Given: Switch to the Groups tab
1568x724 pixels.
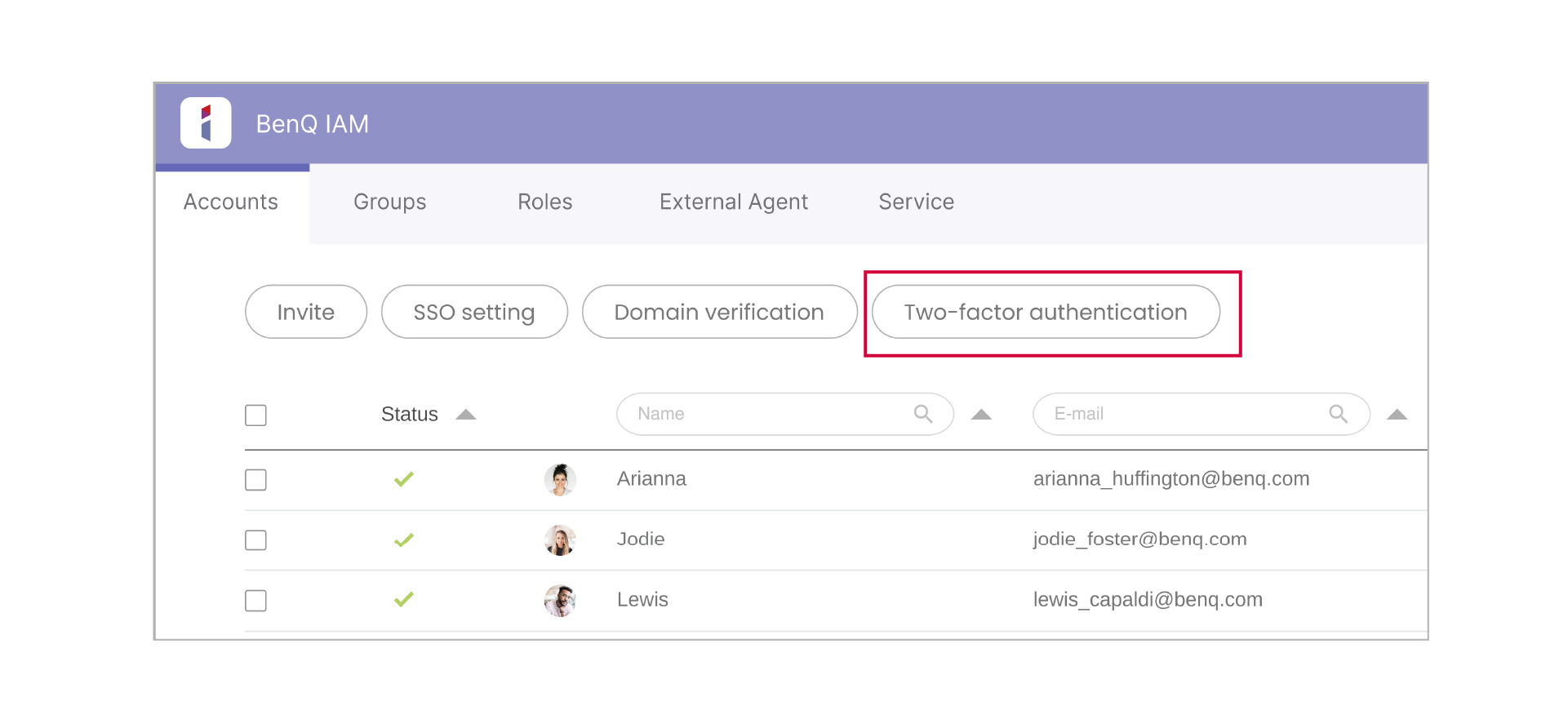Looking at the screenshot, I should coord(389,202).
